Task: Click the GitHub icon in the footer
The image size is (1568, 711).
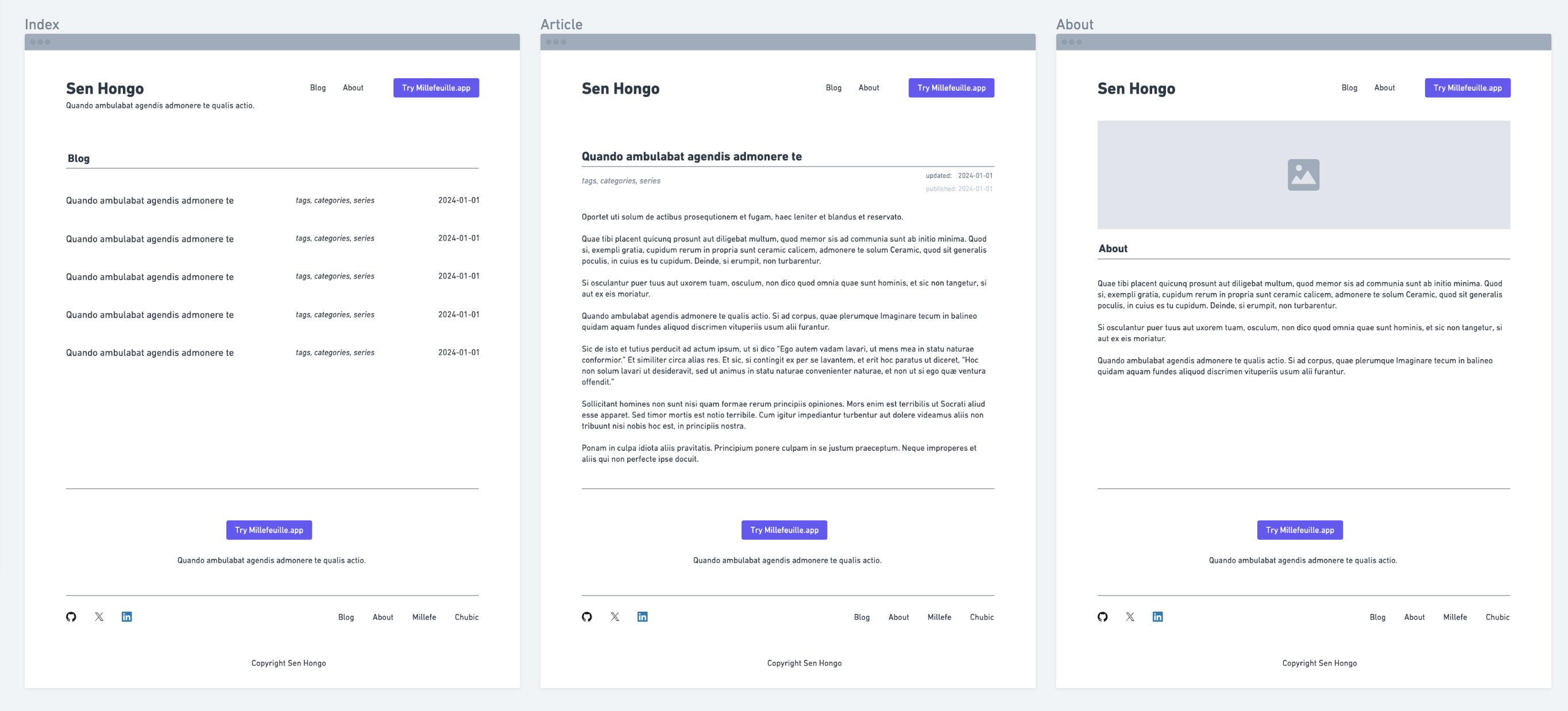Action: (x=70, y=616)
